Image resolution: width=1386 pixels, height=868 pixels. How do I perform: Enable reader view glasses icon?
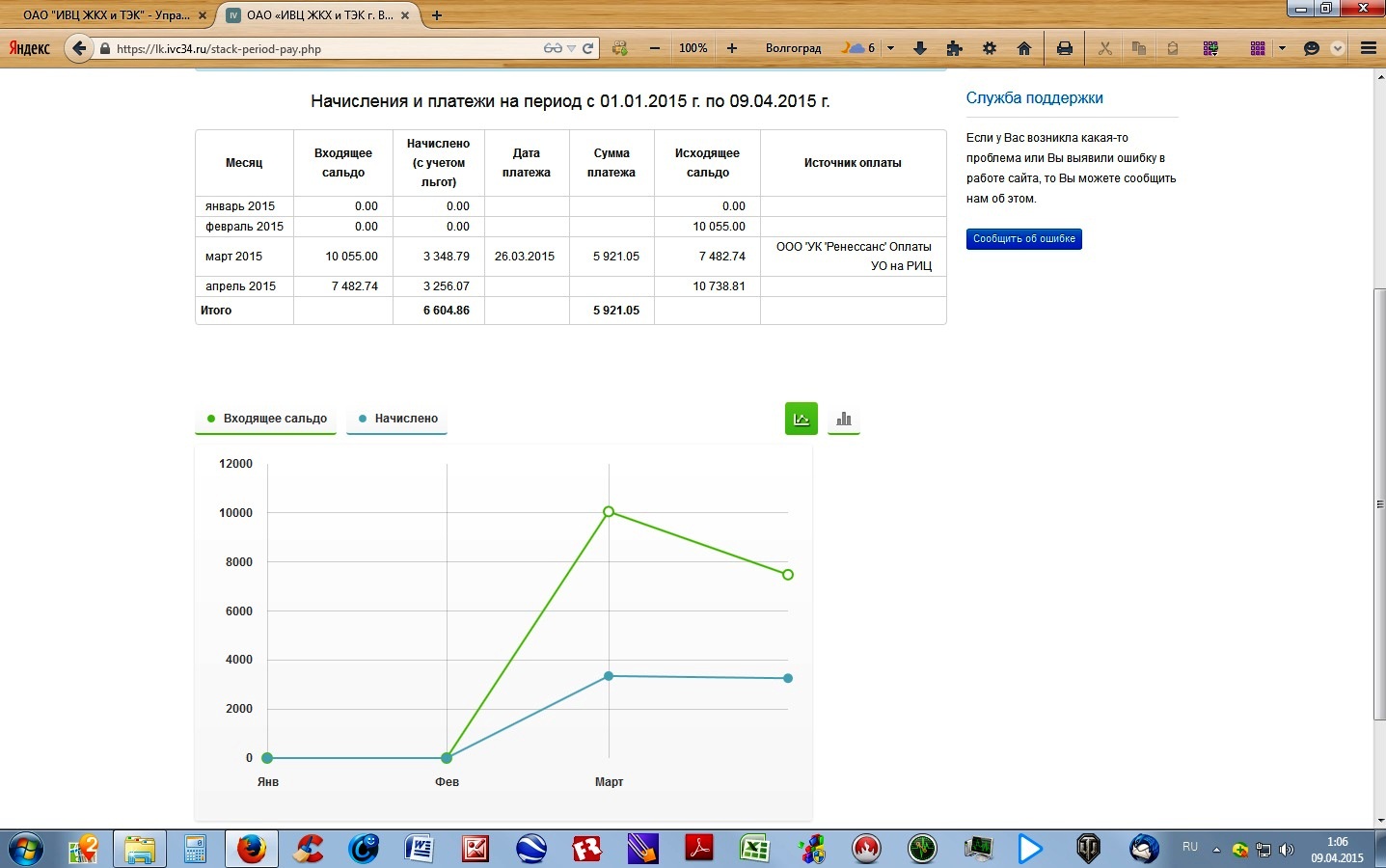click(552, 48)
